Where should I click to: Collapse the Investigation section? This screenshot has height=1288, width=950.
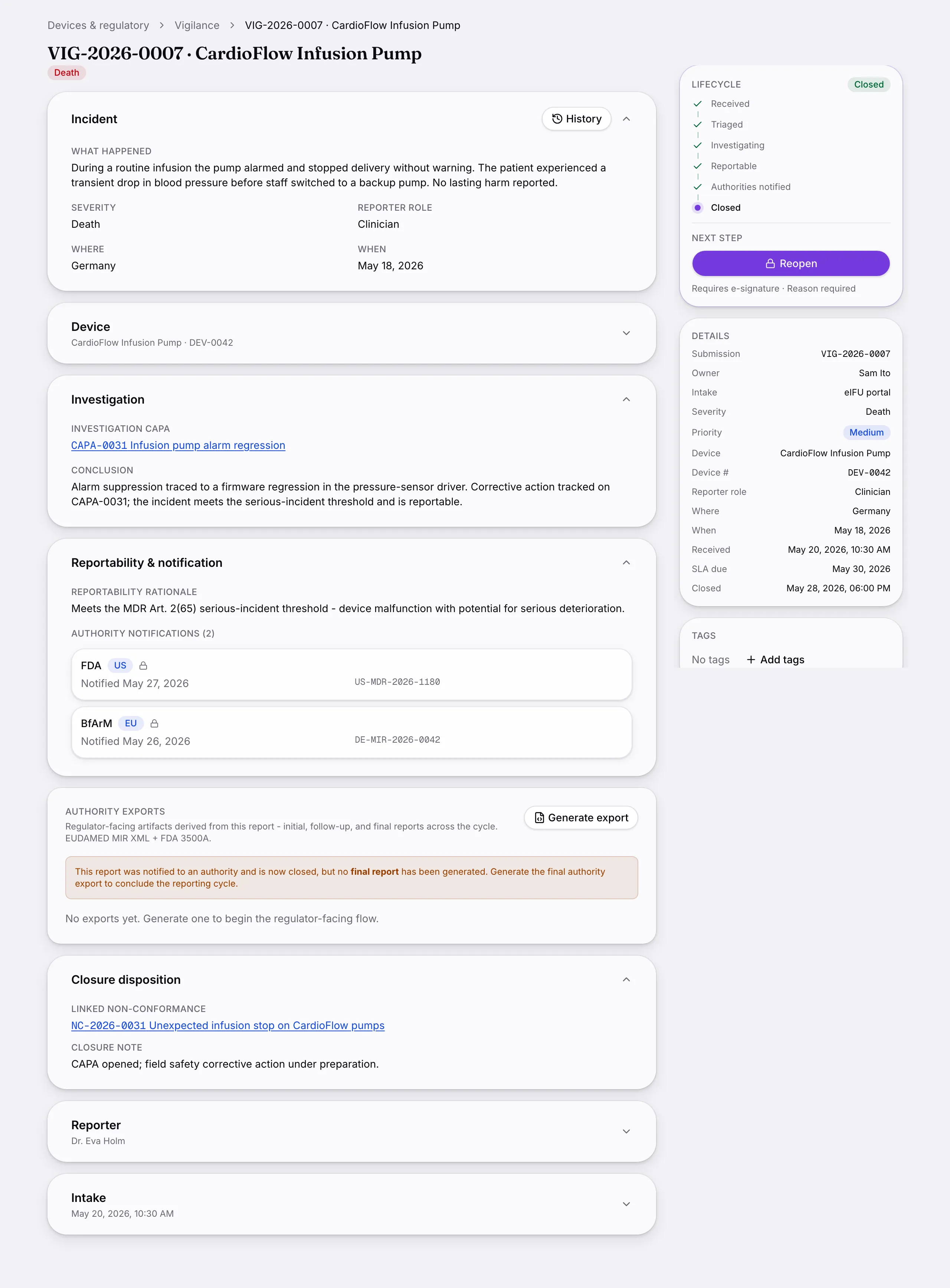626,400
